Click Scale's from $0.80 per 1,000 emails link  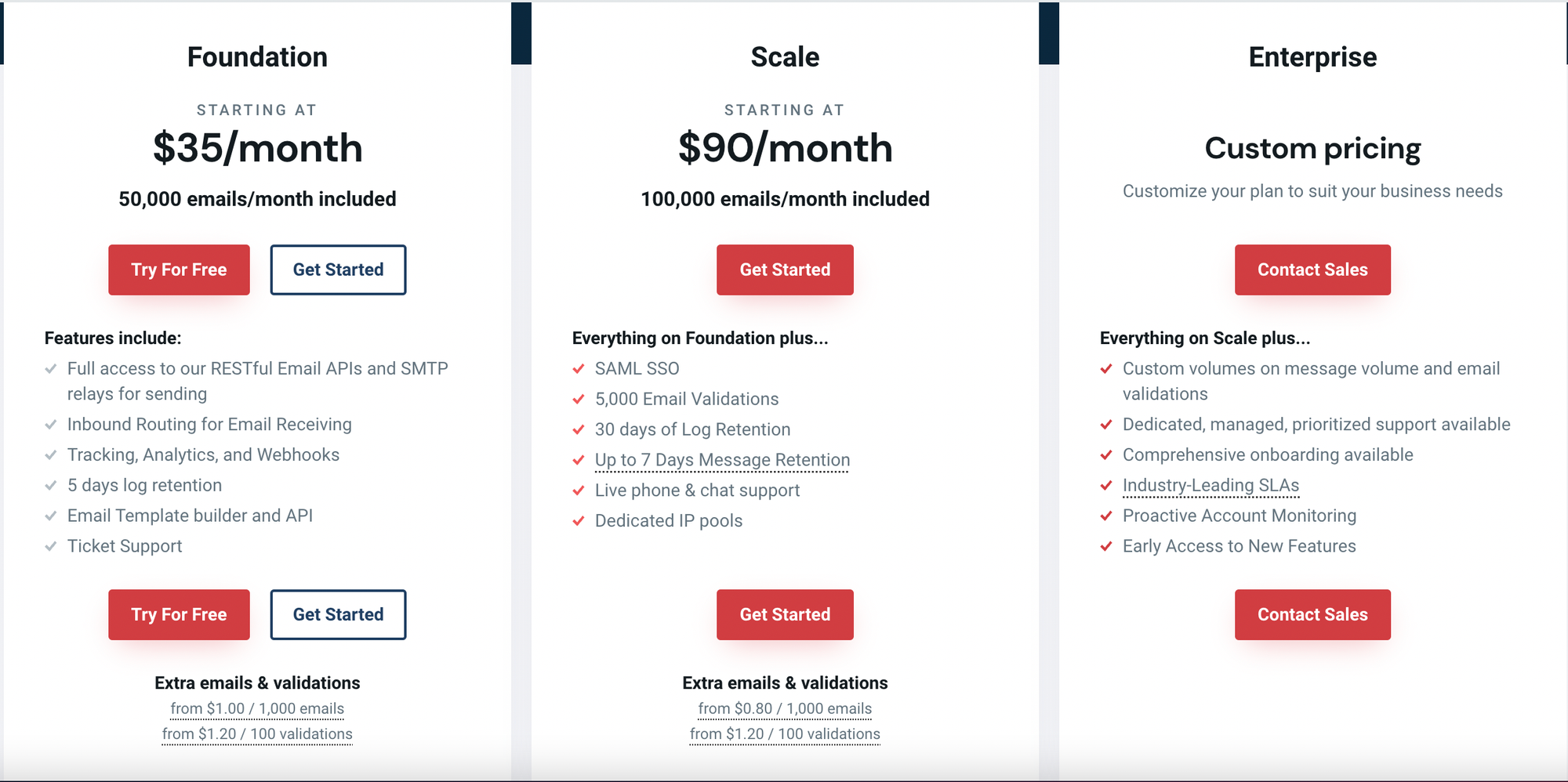pyautogui.click(x=784, y=708)
